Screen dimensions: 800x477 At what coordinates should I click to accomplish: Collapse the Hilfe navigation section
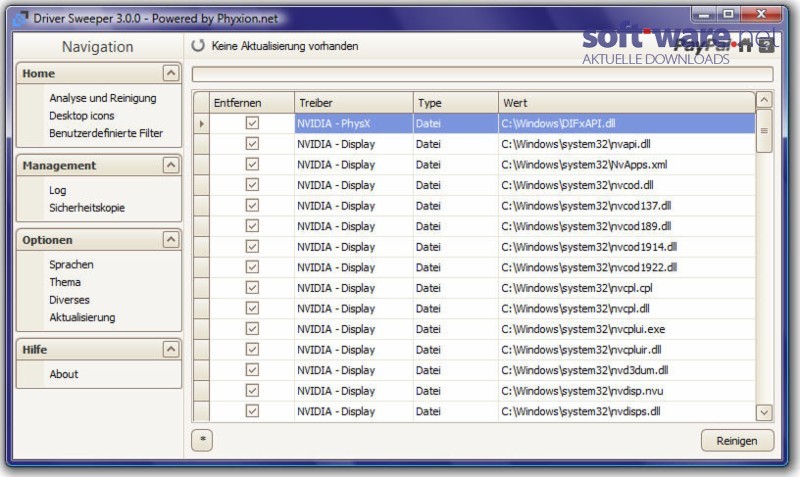coord(171,349)
